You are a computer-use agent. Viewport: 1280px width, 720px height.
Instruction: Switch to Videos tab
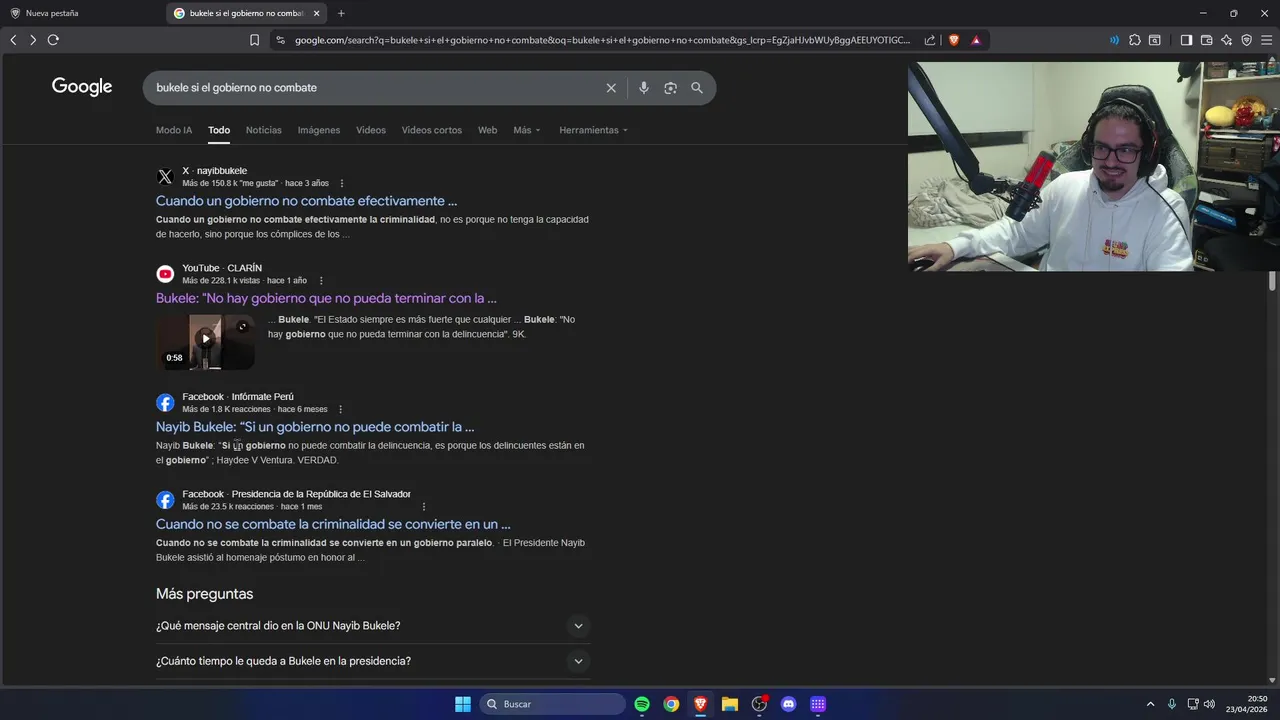[371, 130]
